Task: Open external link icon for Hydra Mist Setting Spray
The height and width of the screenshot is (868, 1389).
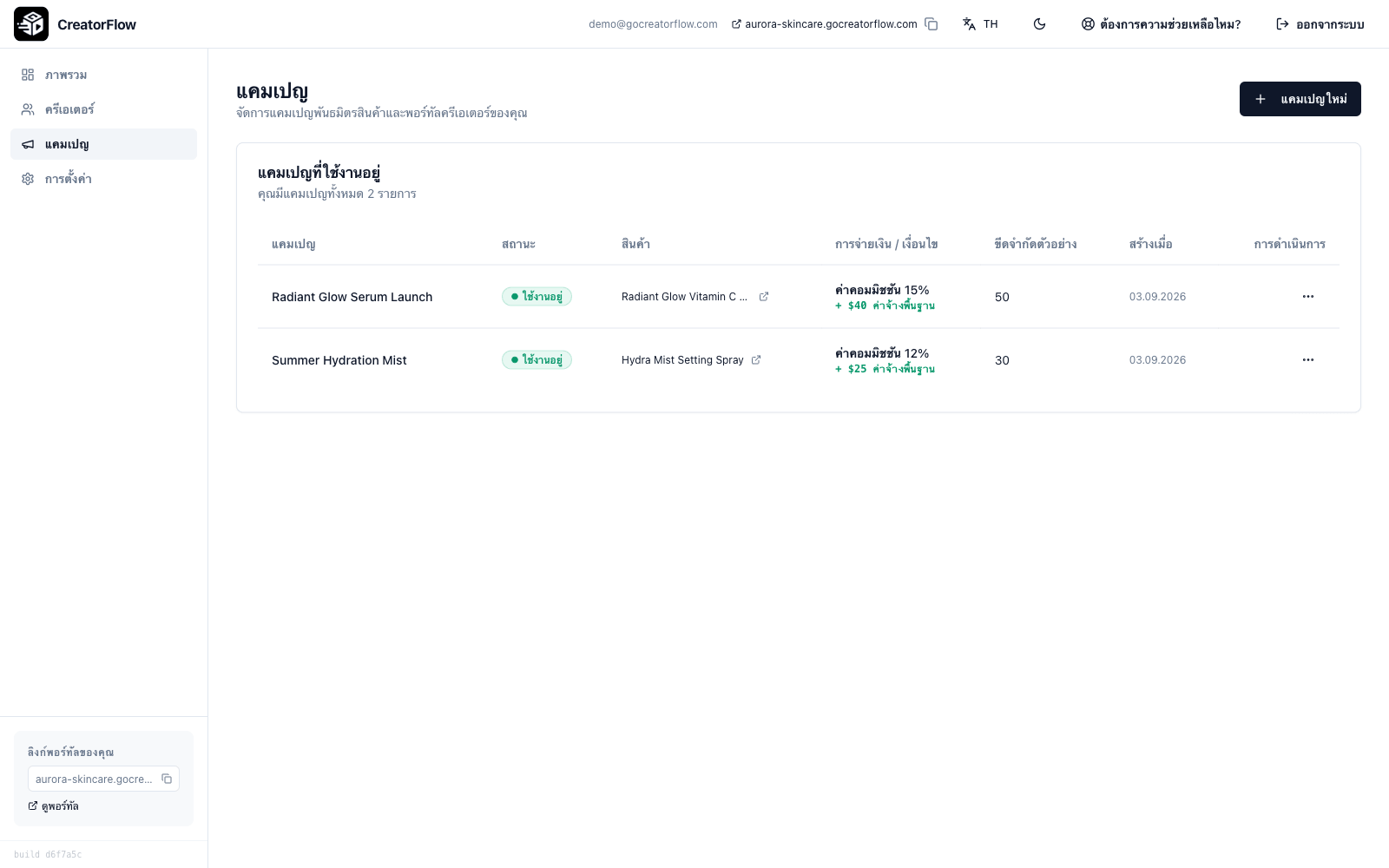Action: point(756,360)
